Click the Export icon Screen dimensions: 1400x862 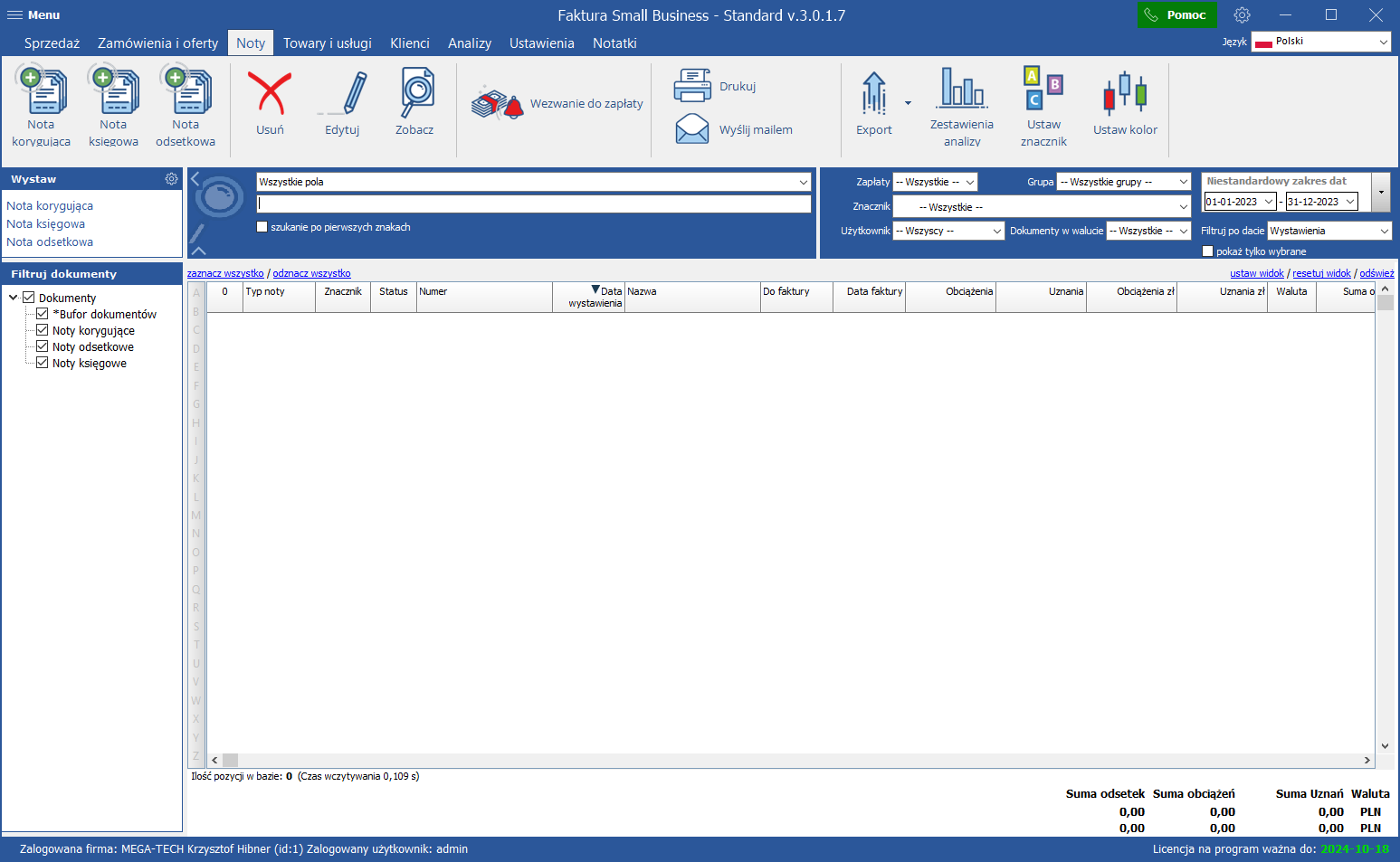click(874, 93)
